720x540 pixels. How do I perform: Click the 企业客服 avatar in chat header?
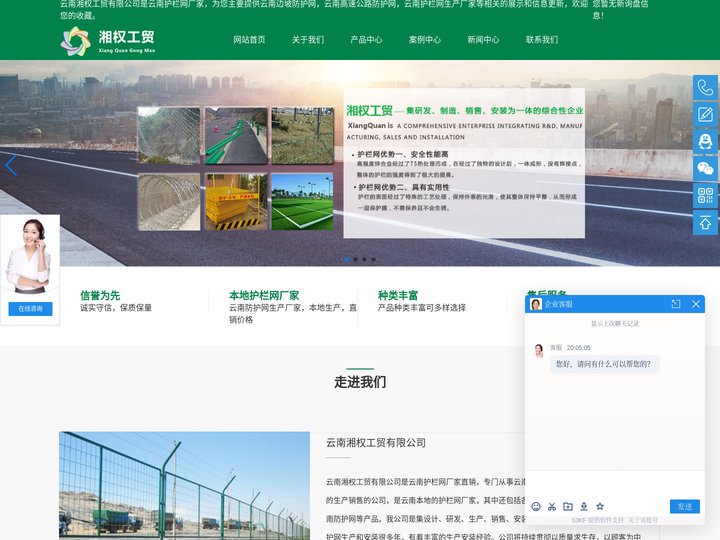(535, 304)
